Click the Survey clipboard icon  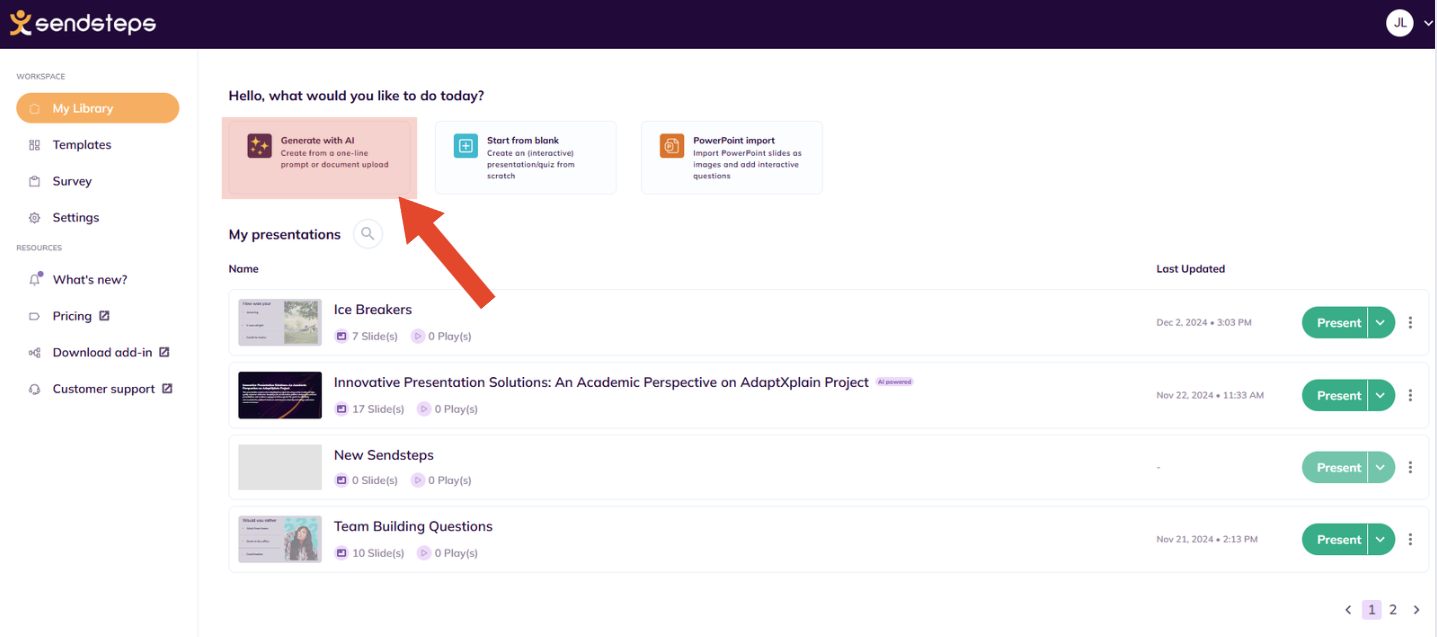coord(34,181)
